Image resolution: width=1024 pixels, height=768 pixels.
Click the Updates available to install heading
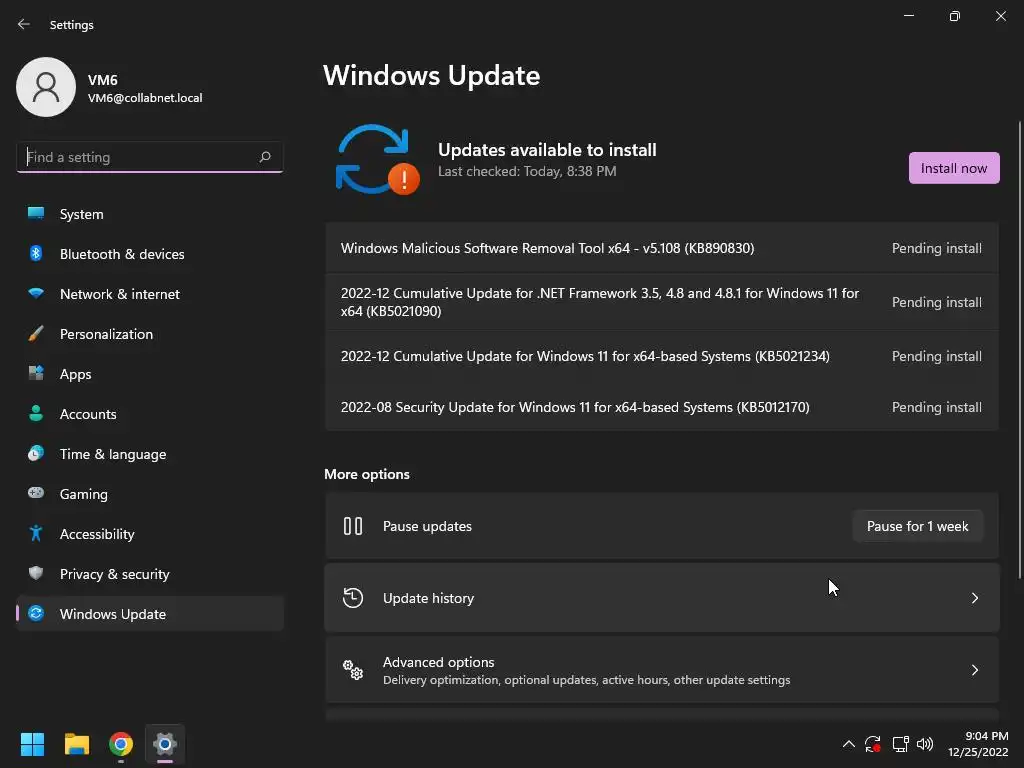point(547,150)
